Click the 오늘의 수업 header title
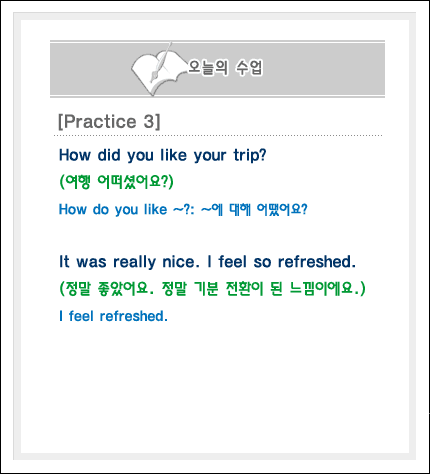This screenshot has width=430, height=474. pyautogui.click(x=225, y=68)
